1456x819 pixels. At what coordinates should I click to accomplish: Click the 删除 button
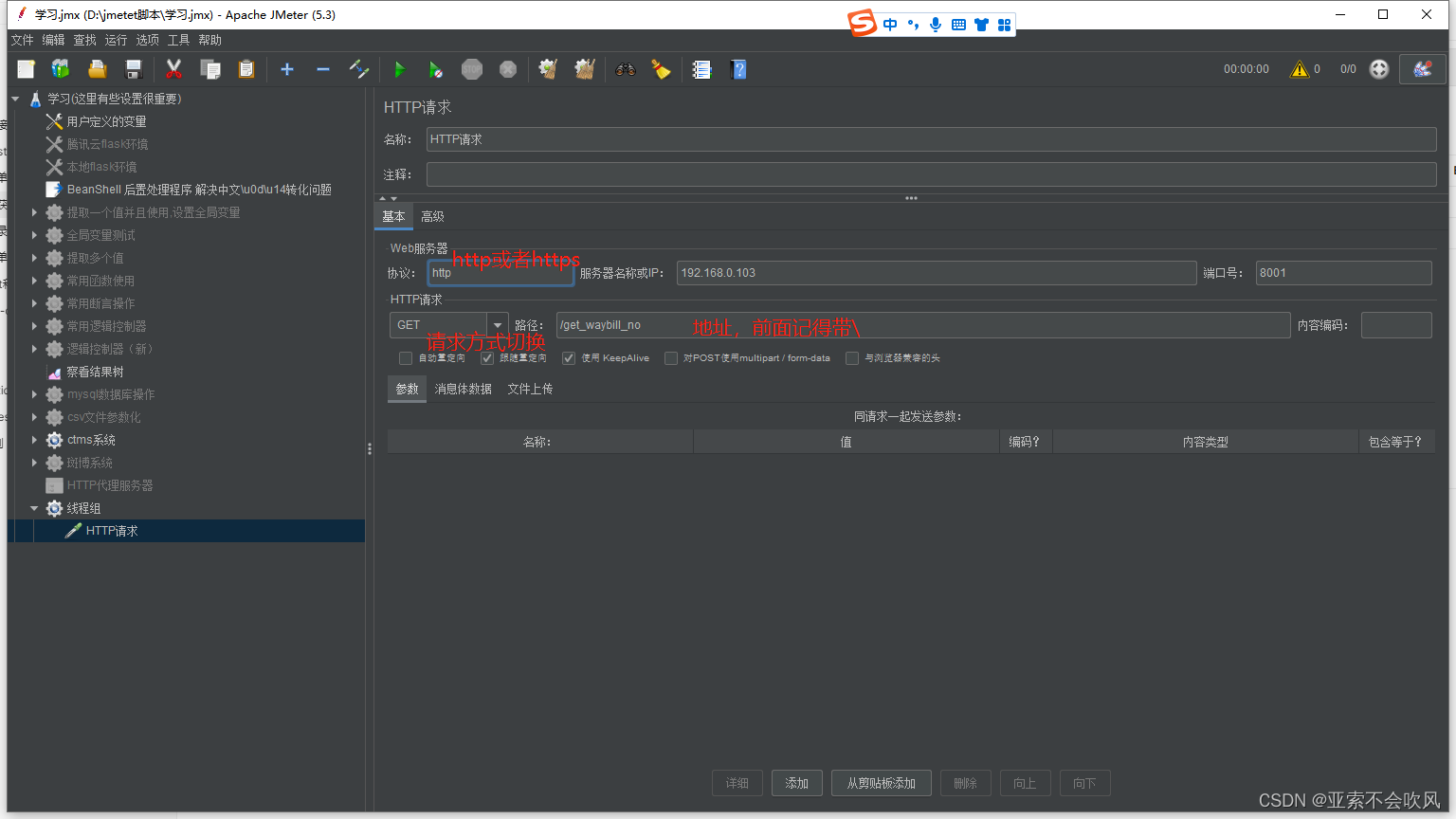(965, 783)
